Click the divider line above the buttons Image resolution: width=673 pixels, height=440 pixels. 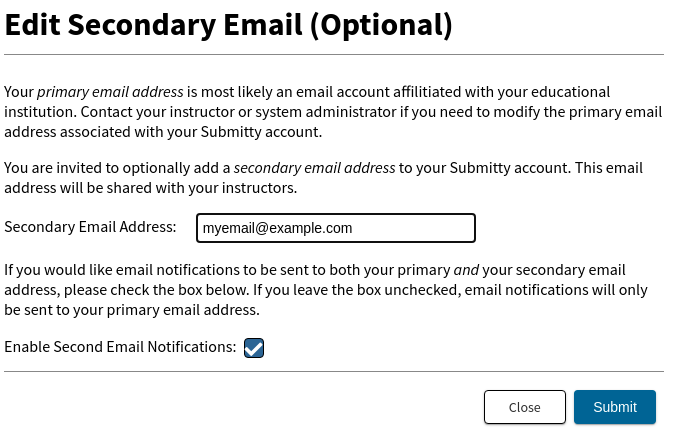tap(334, 371)
